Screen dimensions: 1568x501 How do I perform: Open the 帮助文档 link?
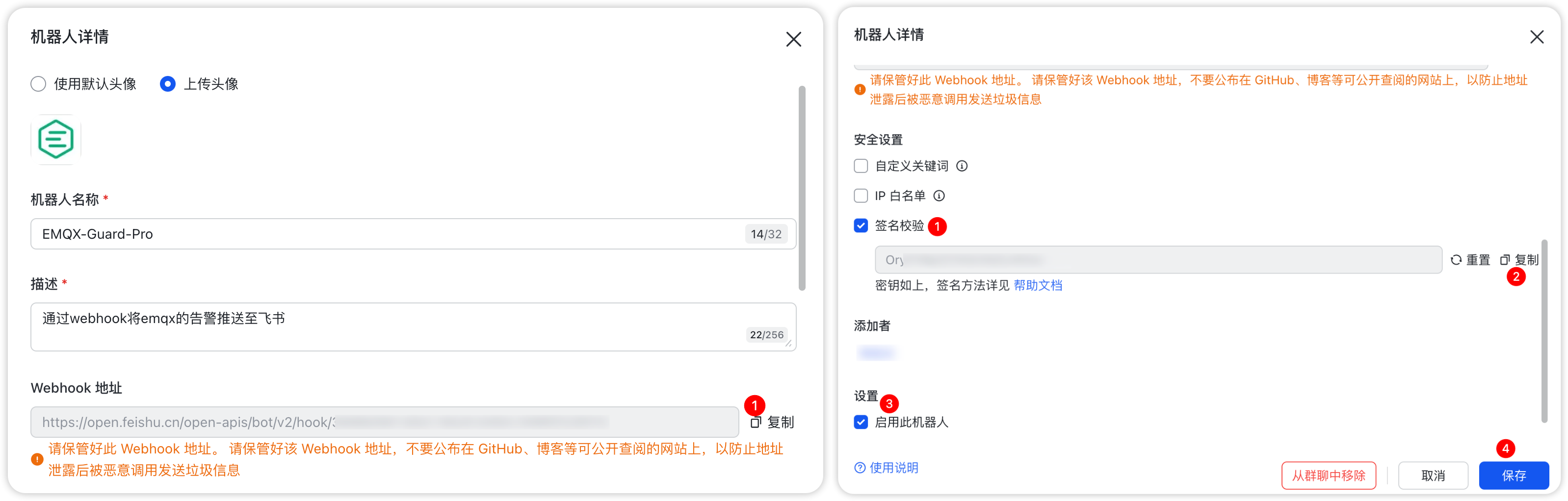pyautogui.click(x=1038, y=285)
